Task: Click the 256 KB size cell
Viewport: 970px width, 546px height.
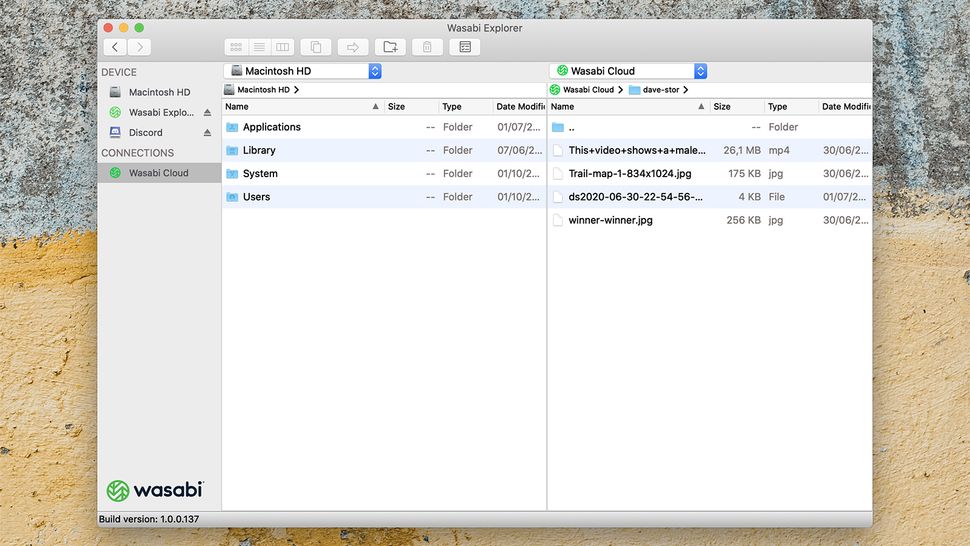Action: [743, 220]
